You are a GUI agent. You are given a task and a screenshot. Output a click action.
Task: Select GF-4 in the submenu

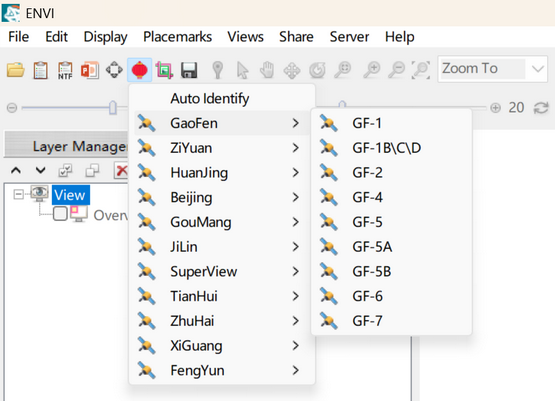pyautogui.click(x=391, y=197)
